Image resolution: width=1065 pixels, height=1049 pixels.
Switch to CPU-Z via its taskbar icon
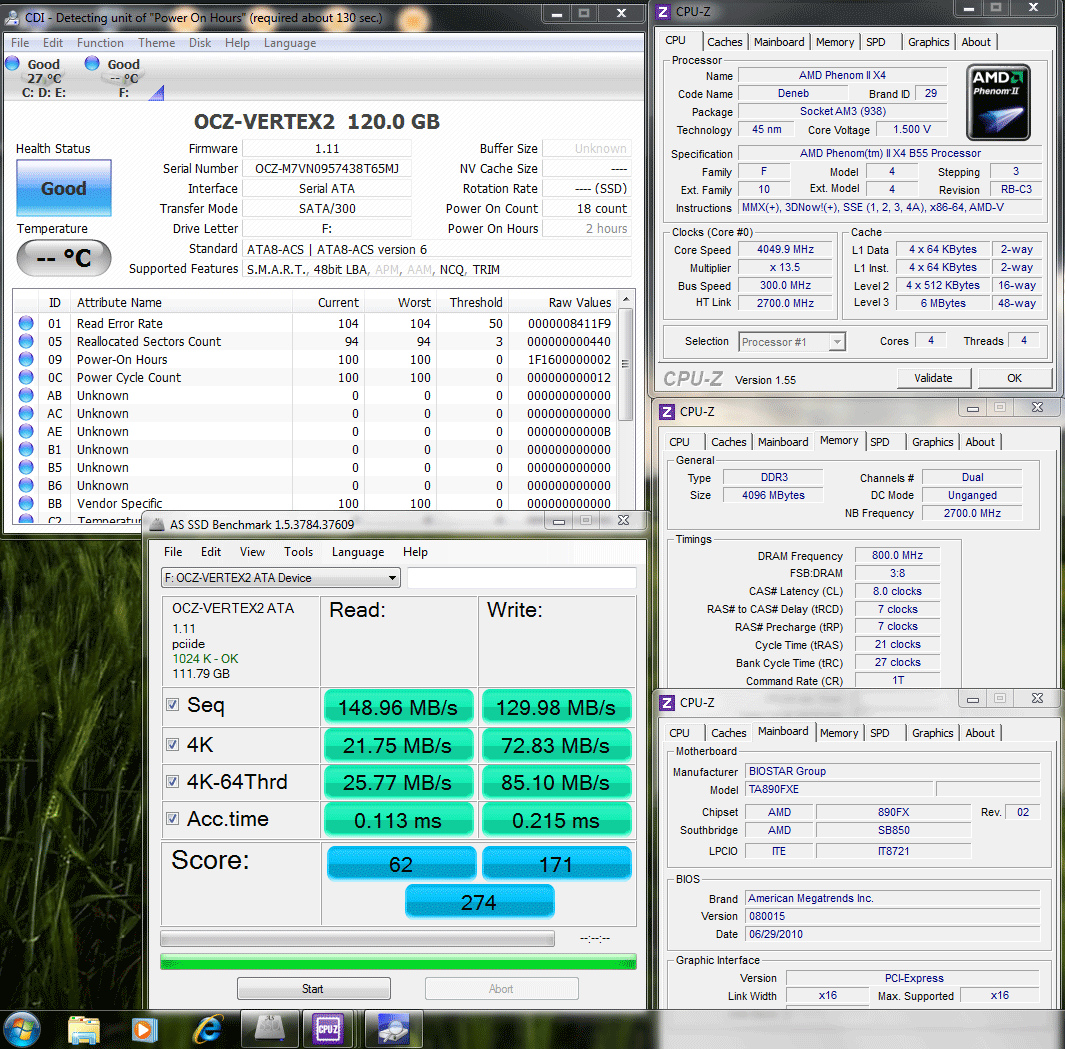point(328,1028)
